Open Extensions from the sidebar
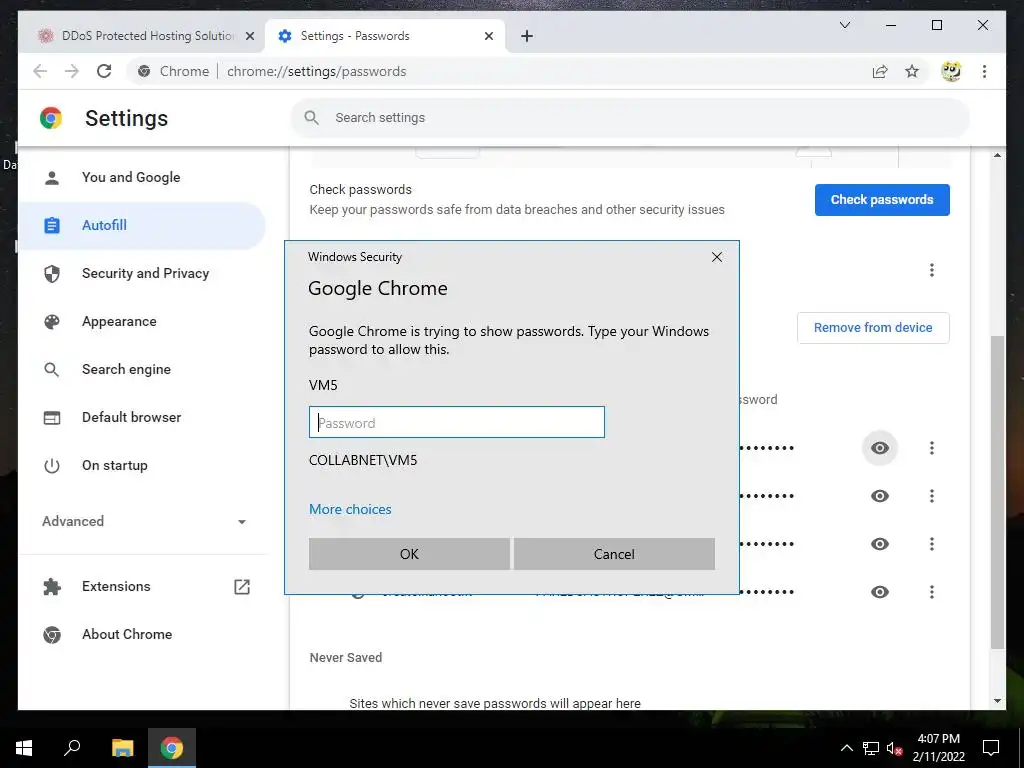The width and height of the screenshot is (1024, 768). tap(142, 586)
